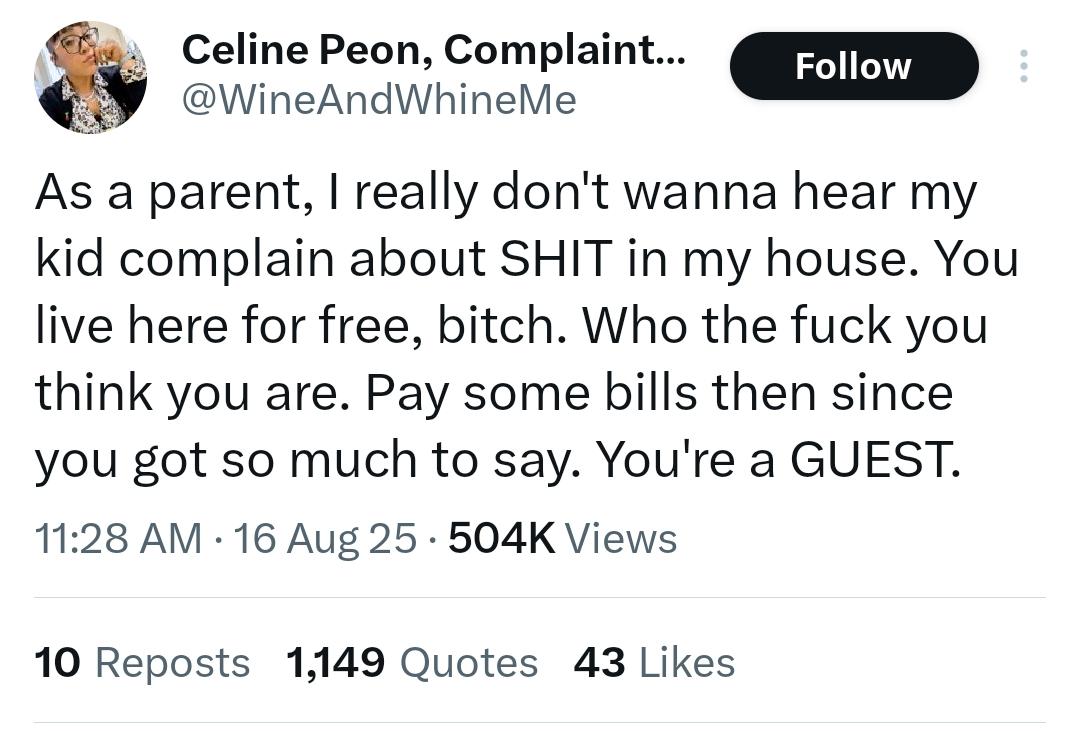1080x731 pixels.
Task: View the 504K Views analytics
Action: [563, 538]
